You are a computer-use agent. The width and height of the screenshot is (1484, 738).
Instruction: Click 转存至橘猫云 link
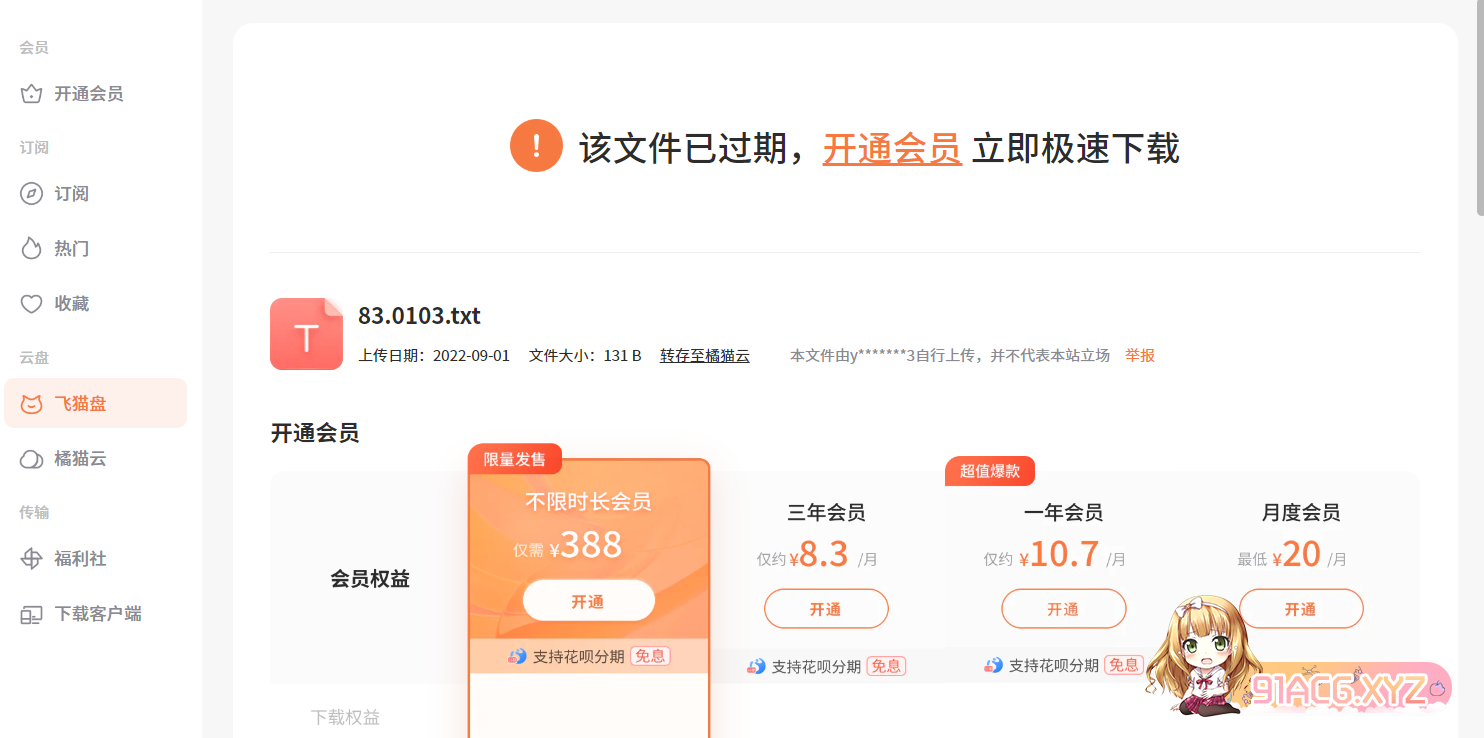click(704, 355)
